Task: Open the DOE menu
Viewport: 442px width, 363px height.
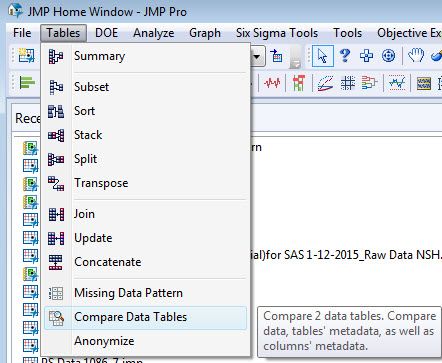Action: point(106,33)
